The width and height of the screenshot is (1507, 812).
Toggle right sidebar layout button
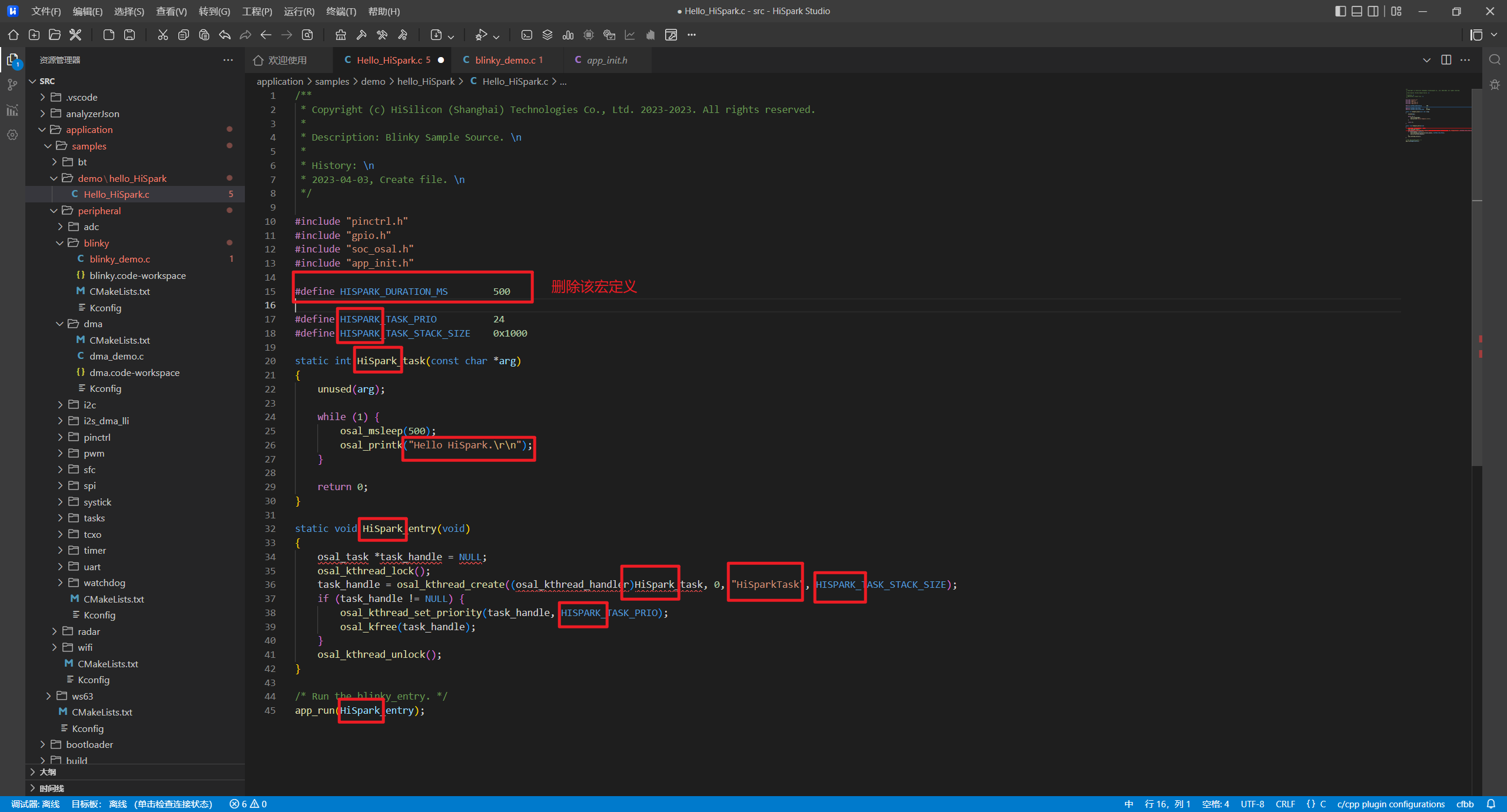coord(1373,11)
